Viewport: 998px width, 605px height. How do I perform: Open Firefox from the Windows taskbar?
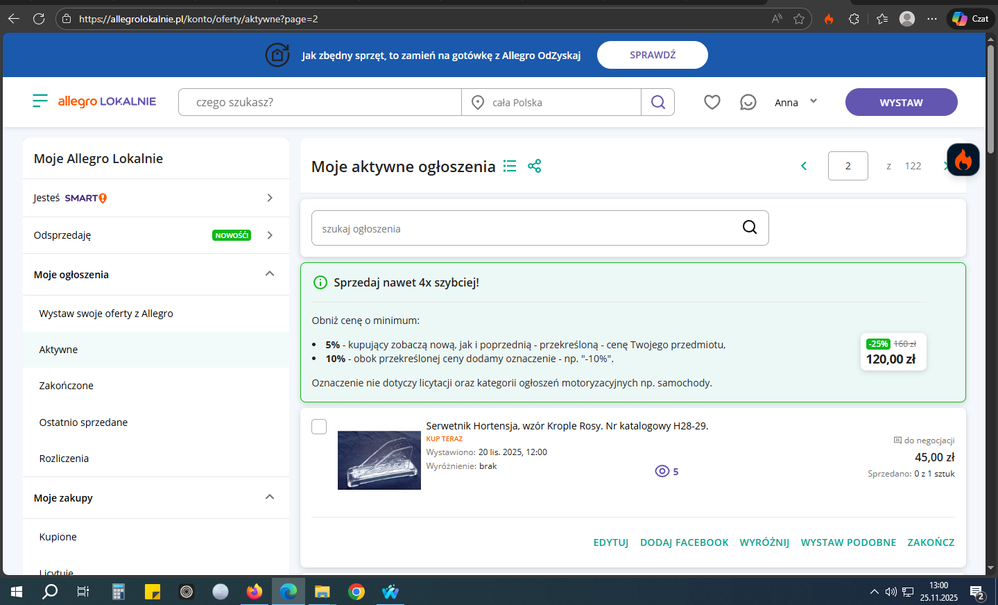pyautogui.click(x=254, y=591)
